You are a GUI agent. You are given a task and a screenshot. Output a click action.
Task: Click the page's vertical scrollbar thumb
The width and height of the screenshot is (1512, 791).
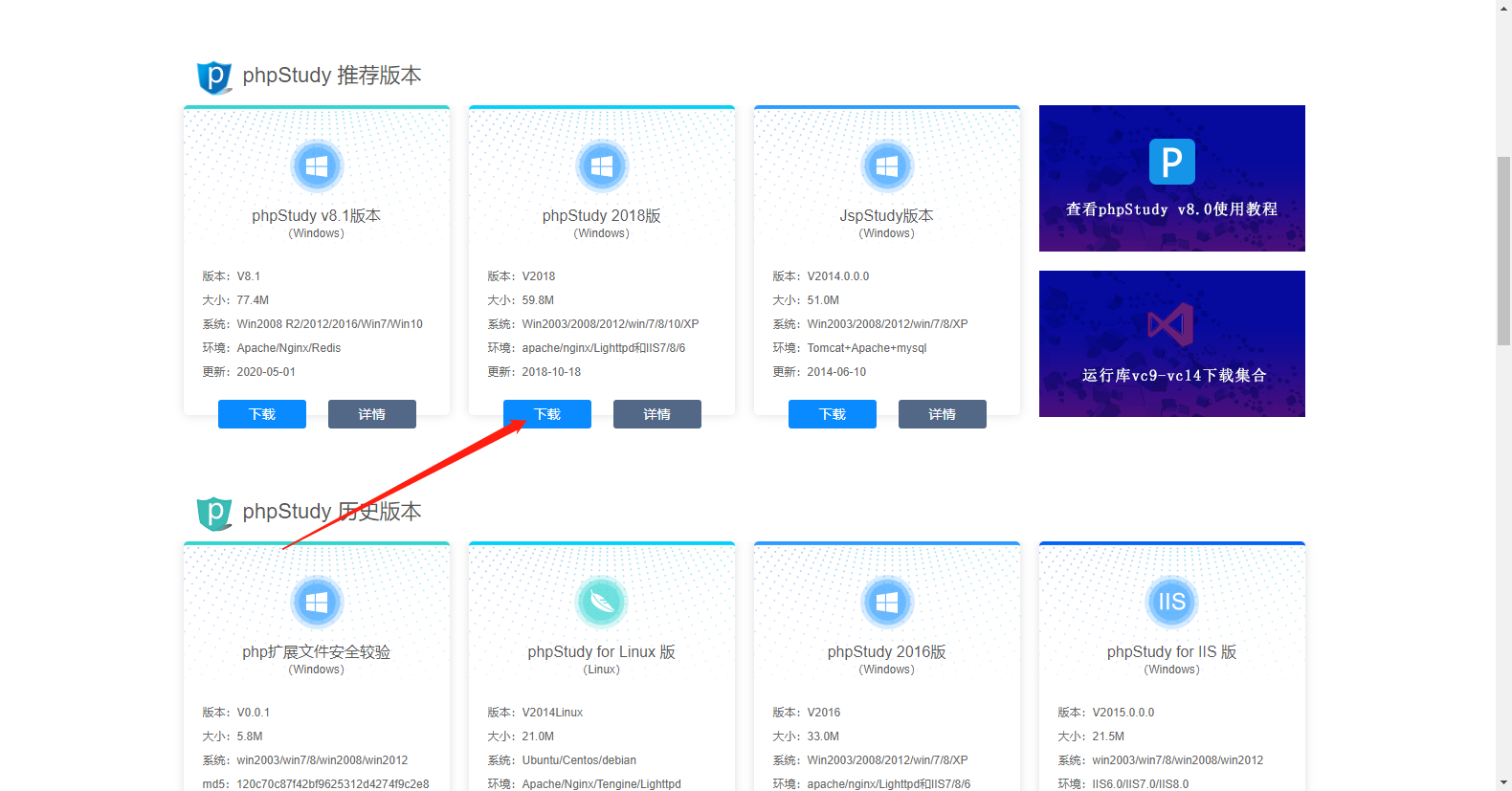coord(1504,251)
